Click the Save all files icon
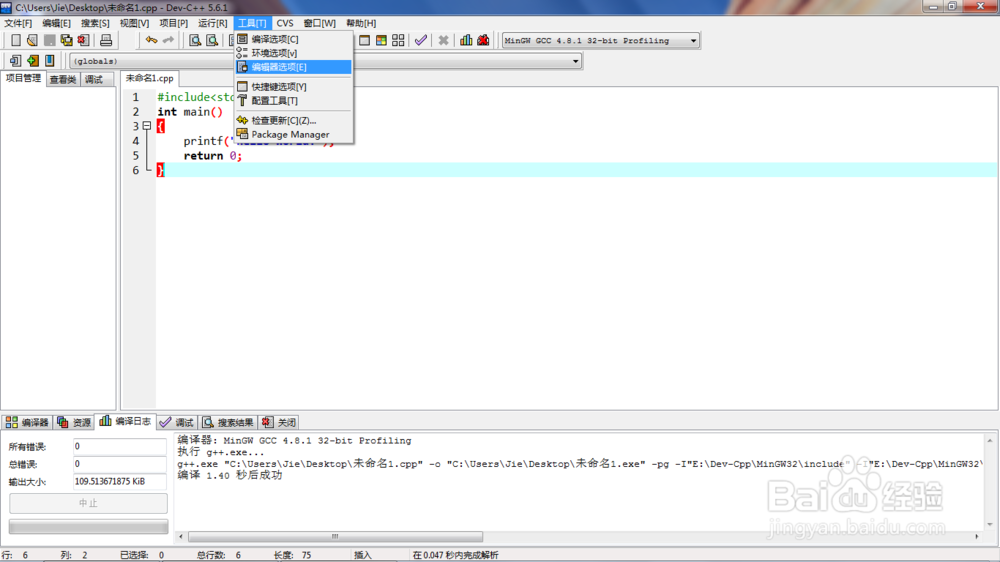The image size is (1000, 562). coord(66,40)
